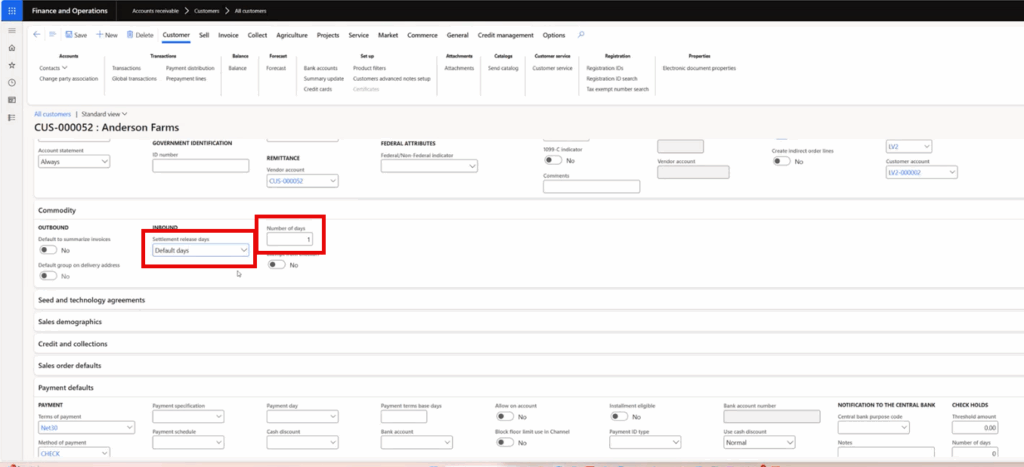Open the Agriculture tab

(292, 35)
